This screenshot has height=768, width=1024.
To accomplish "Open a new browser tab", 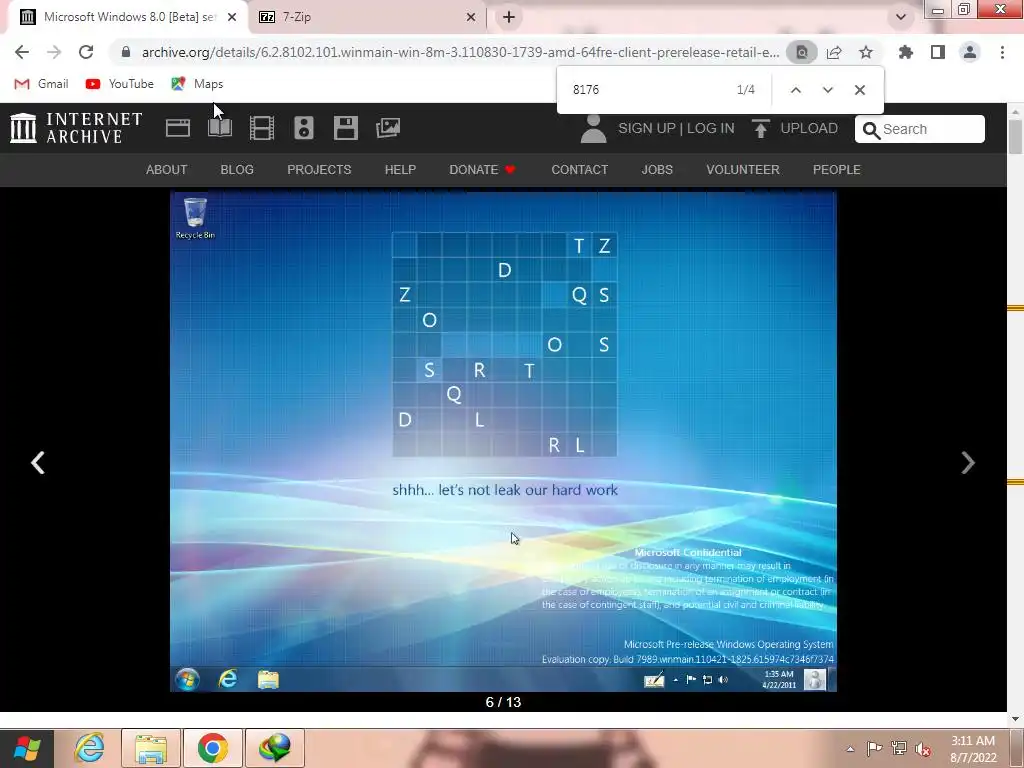I will pos(509,17).
